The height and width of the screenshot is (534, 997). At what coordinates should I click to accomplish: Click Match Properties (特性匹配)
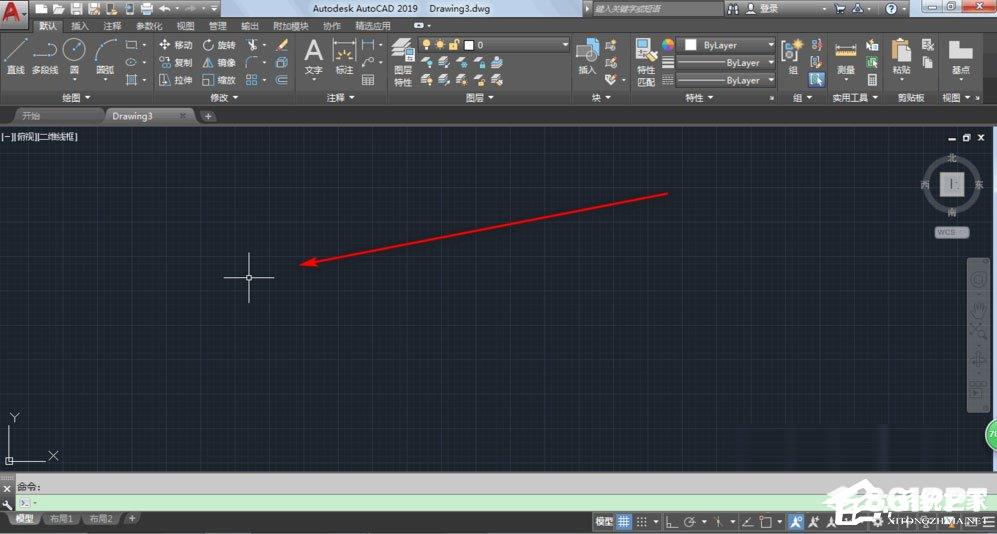point(646,62)
